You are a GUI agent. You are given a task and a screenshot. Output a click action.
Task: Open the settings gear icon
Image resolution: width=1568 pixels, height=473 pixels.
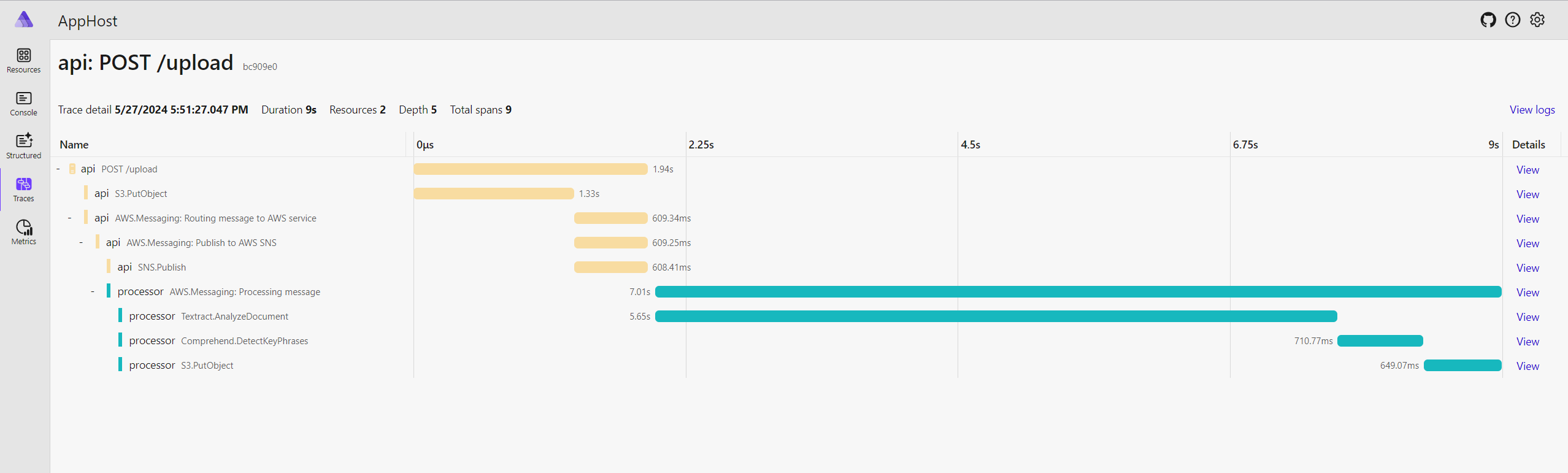pyautogui.click(x=1537, y=20)
